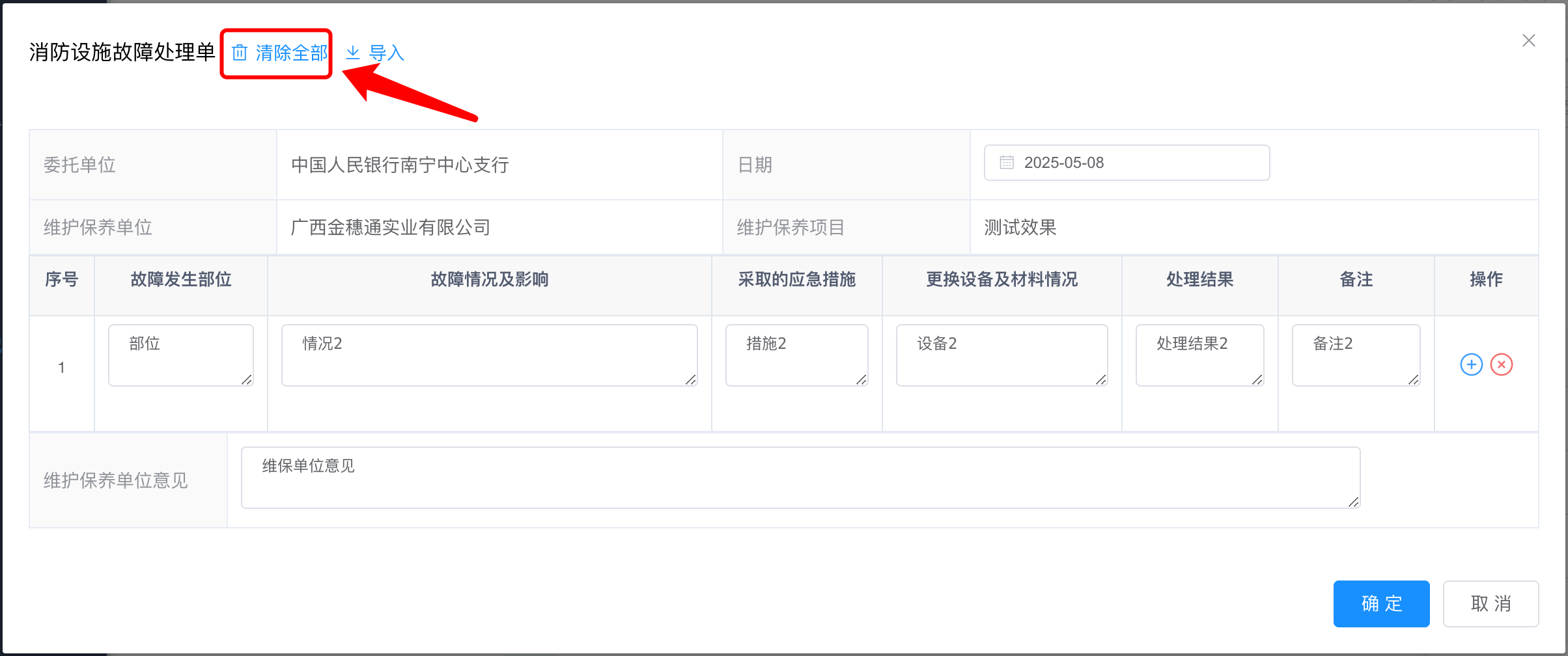Click the trash icon for 清除全部
The width and height of the screenshot is (1568, 656).
click(240, 53)
